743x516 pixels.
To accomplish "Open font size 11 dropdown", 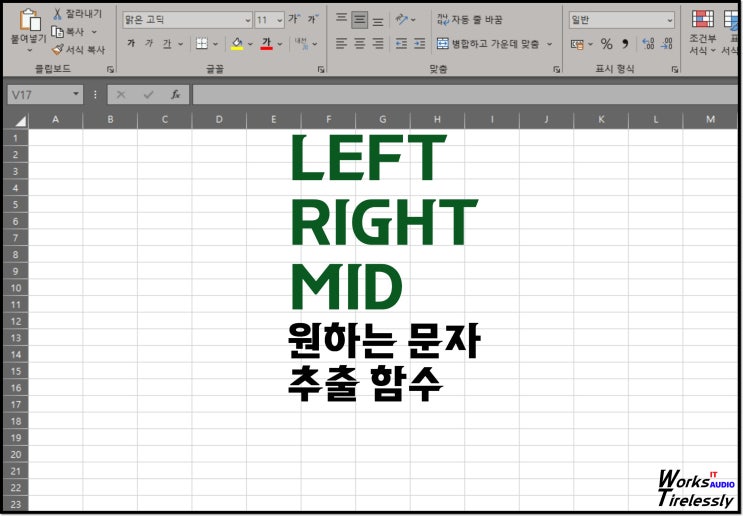I will pyautogui.click(x=280, y=20).
